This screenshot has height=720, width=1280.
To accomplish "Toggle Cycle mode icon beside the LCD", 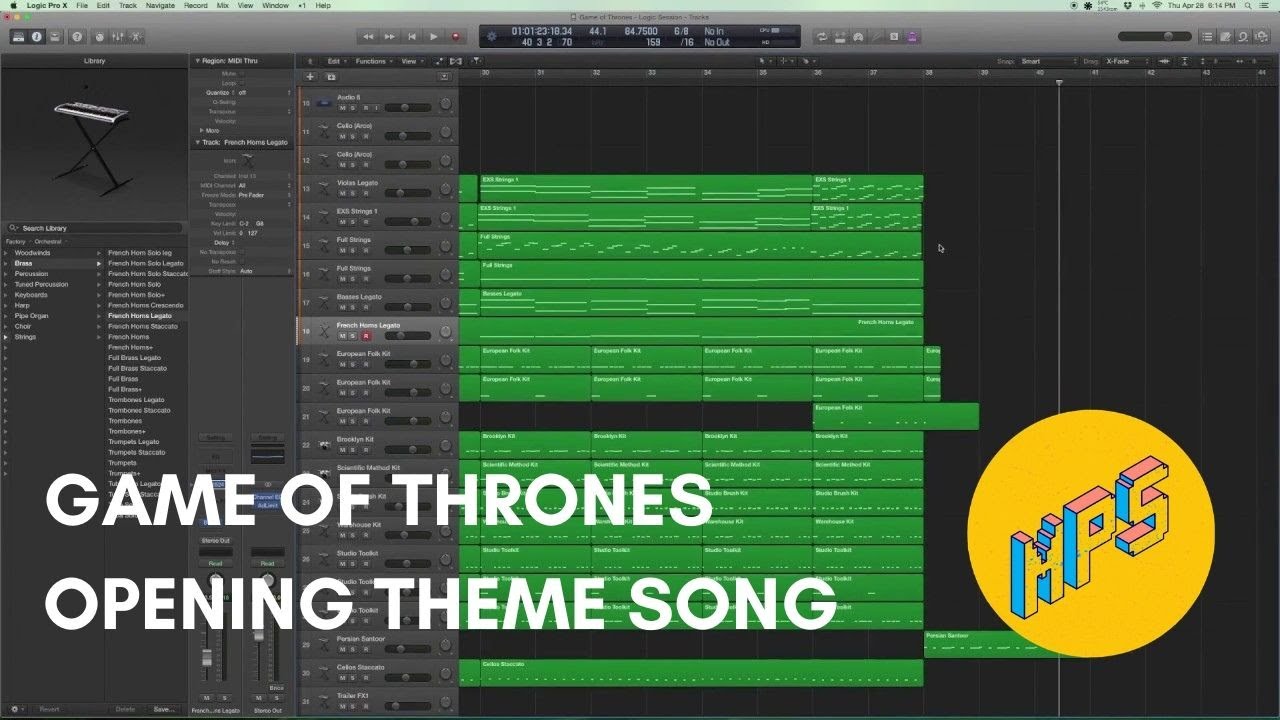I will coord(822,37).
